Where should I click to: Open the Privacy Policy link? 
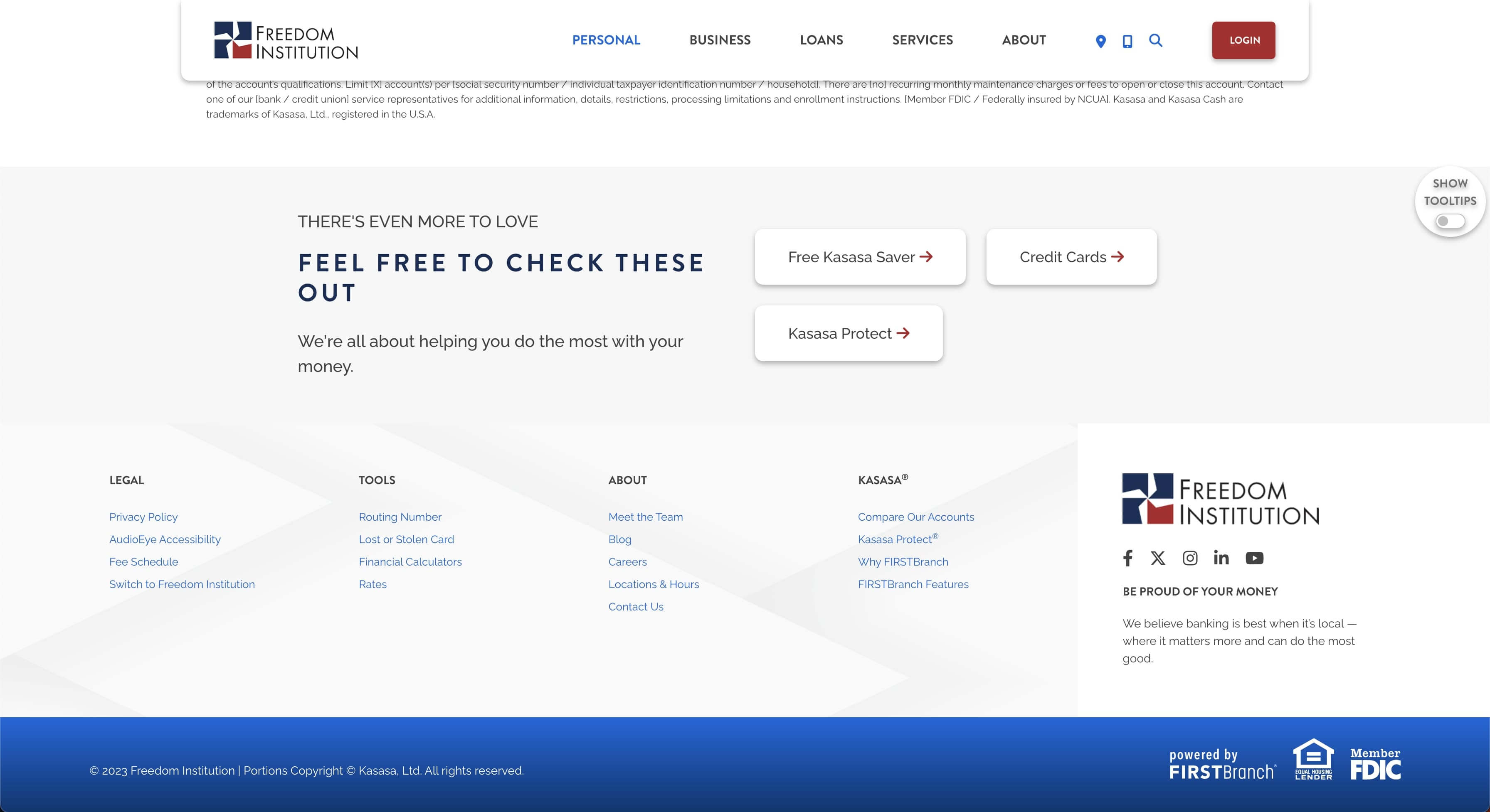point(143,517)
